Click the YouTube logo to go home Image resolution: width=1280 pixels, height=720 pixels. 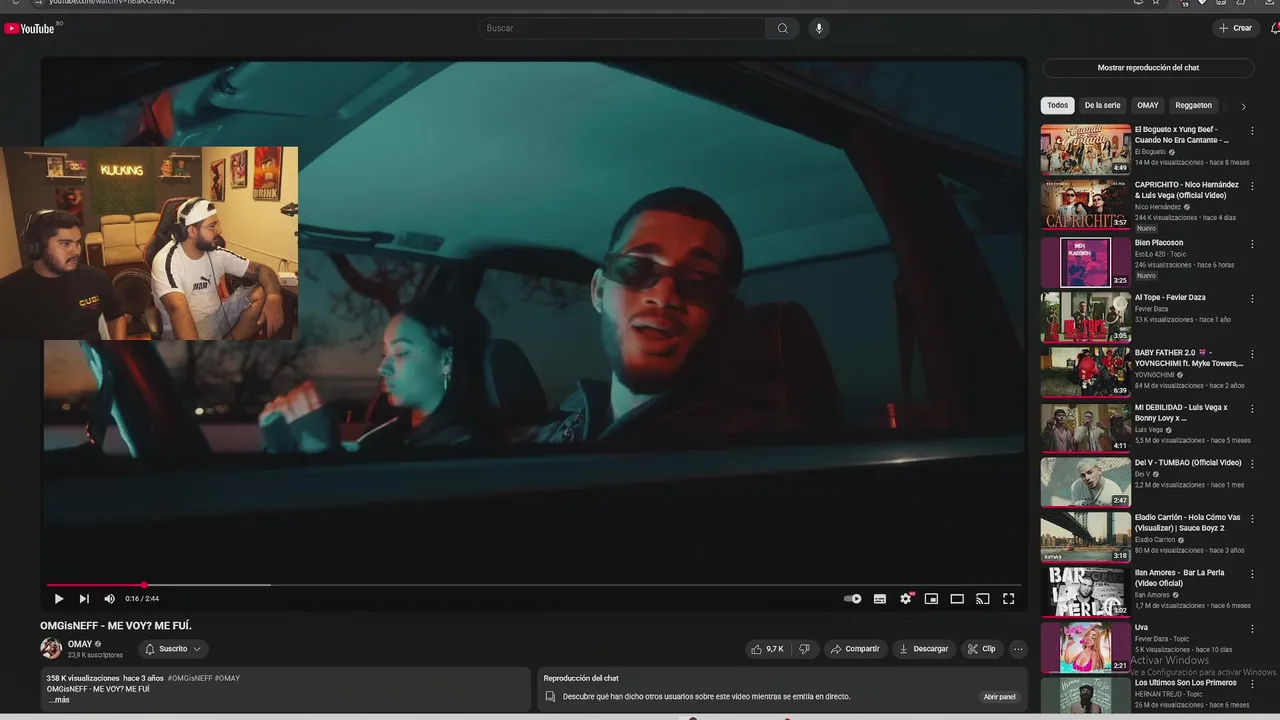point(29,28)
